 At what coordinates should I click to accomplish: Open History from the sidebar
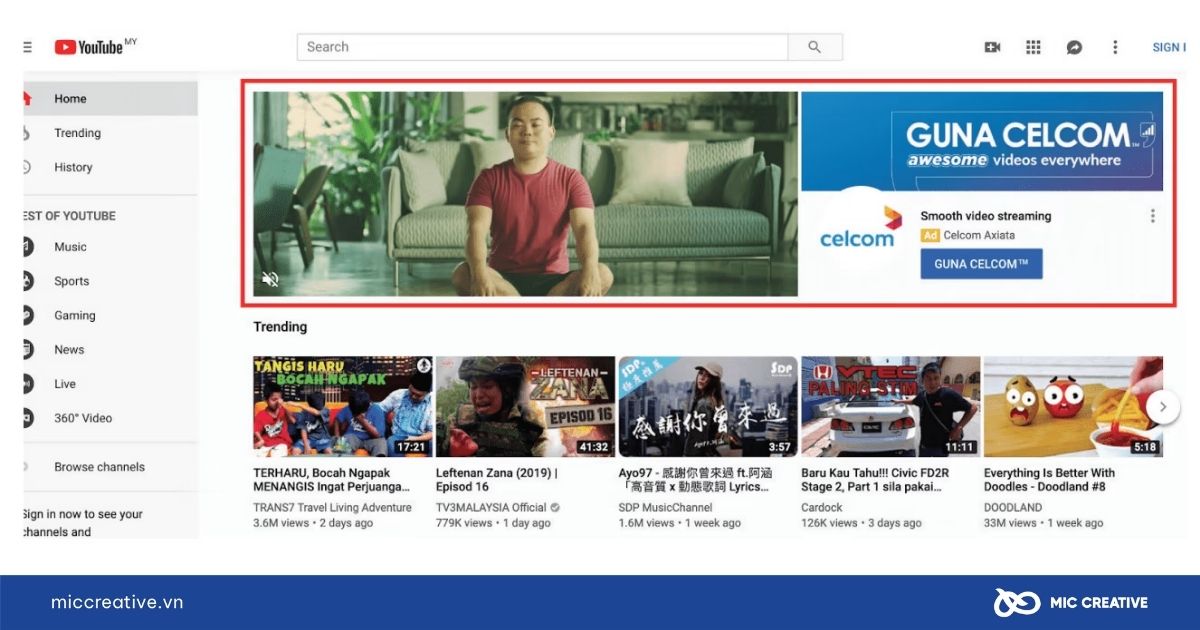72,167
